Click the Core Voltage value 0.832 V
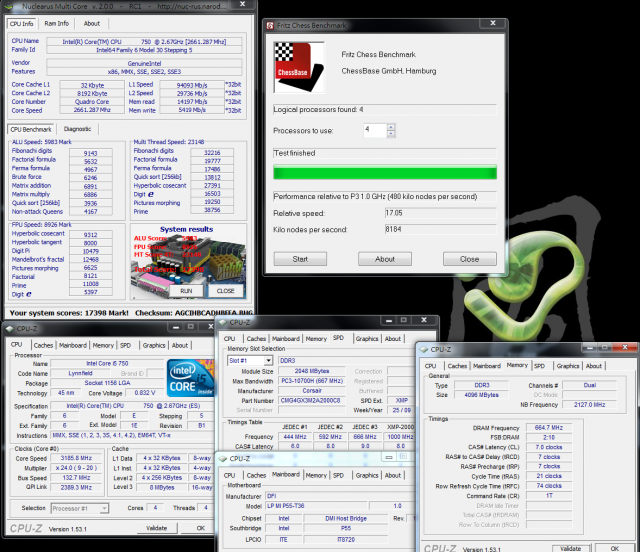Screen dimensions: 640x552 145,393
